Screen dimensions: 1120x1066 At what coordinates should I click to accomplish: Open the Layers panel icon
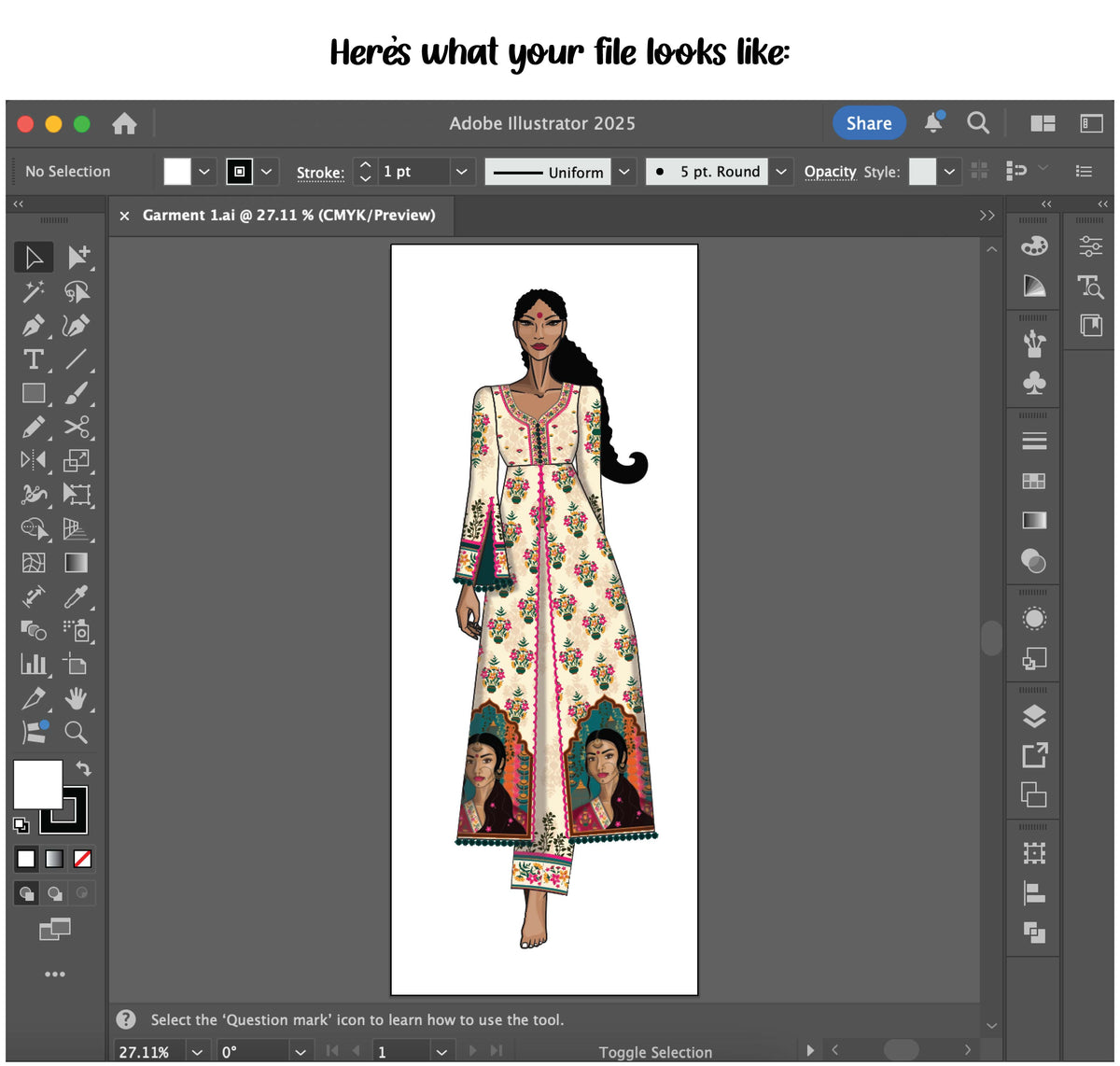pyautogui.click(x=1034, y=716)
